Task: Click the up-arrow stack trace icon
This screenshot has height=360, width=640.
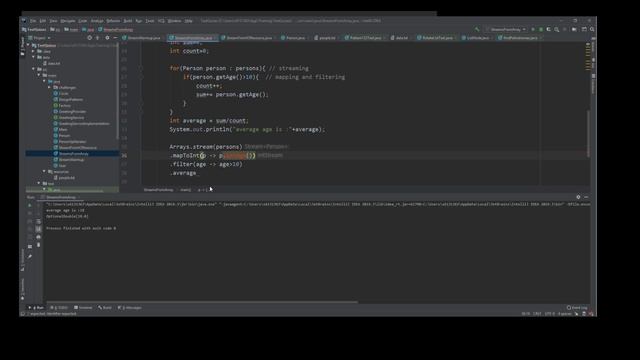Action: coord(38,205)
